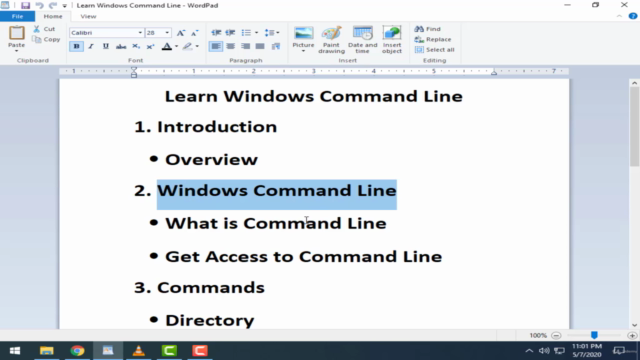Screen dimensions: 640x360
Task: Collapse the ribbon chevron
Action: pyautogui.click(x=620, y=16)
